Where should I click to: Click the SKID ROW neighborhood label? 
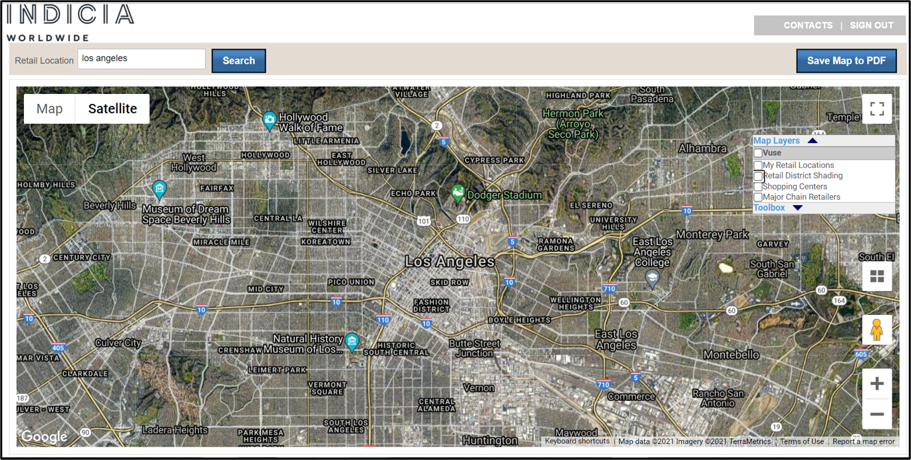tap(449, 282)
